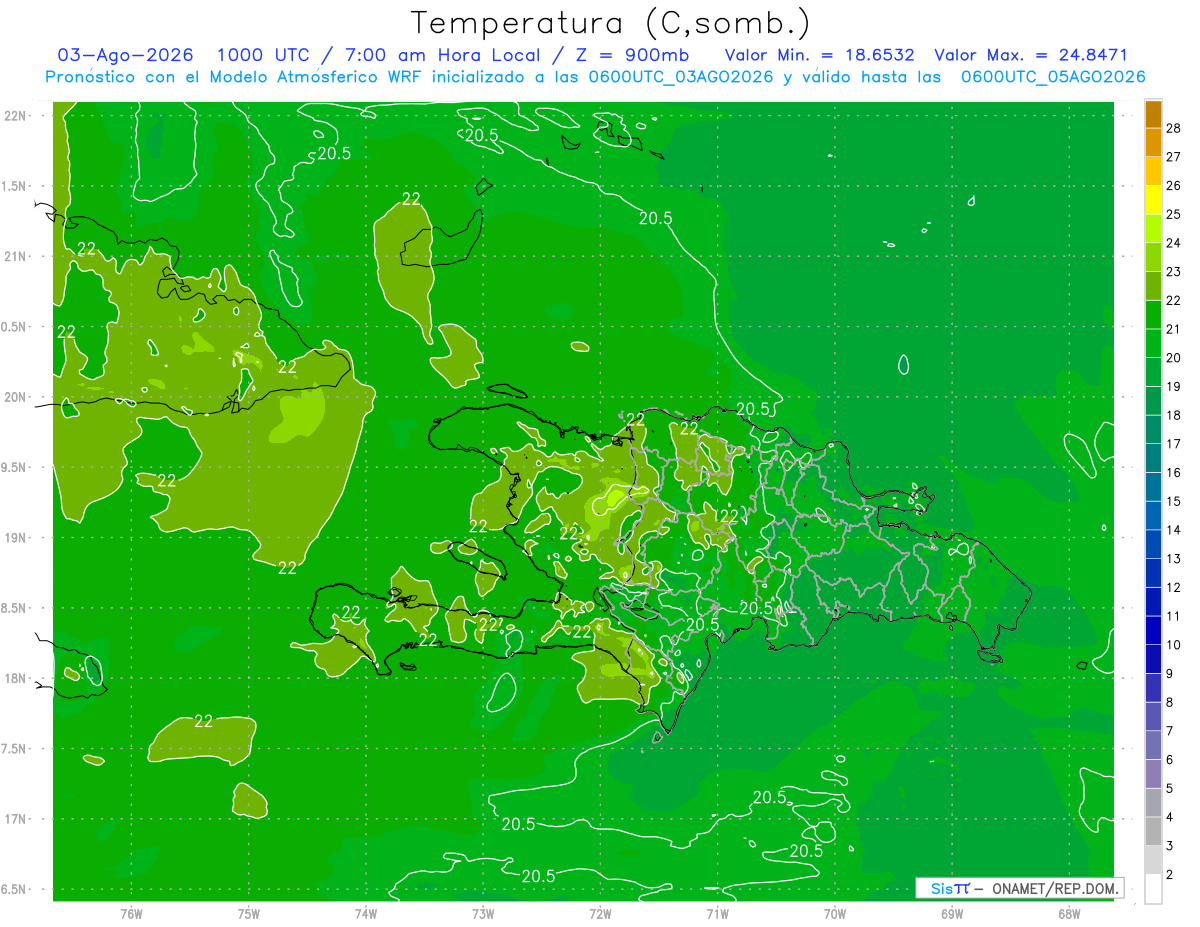Click 'Pronóstico con el Modelo Atmosférico WRF'
The height and width of the screenshot is (927, 1200).
click(235, 77)
